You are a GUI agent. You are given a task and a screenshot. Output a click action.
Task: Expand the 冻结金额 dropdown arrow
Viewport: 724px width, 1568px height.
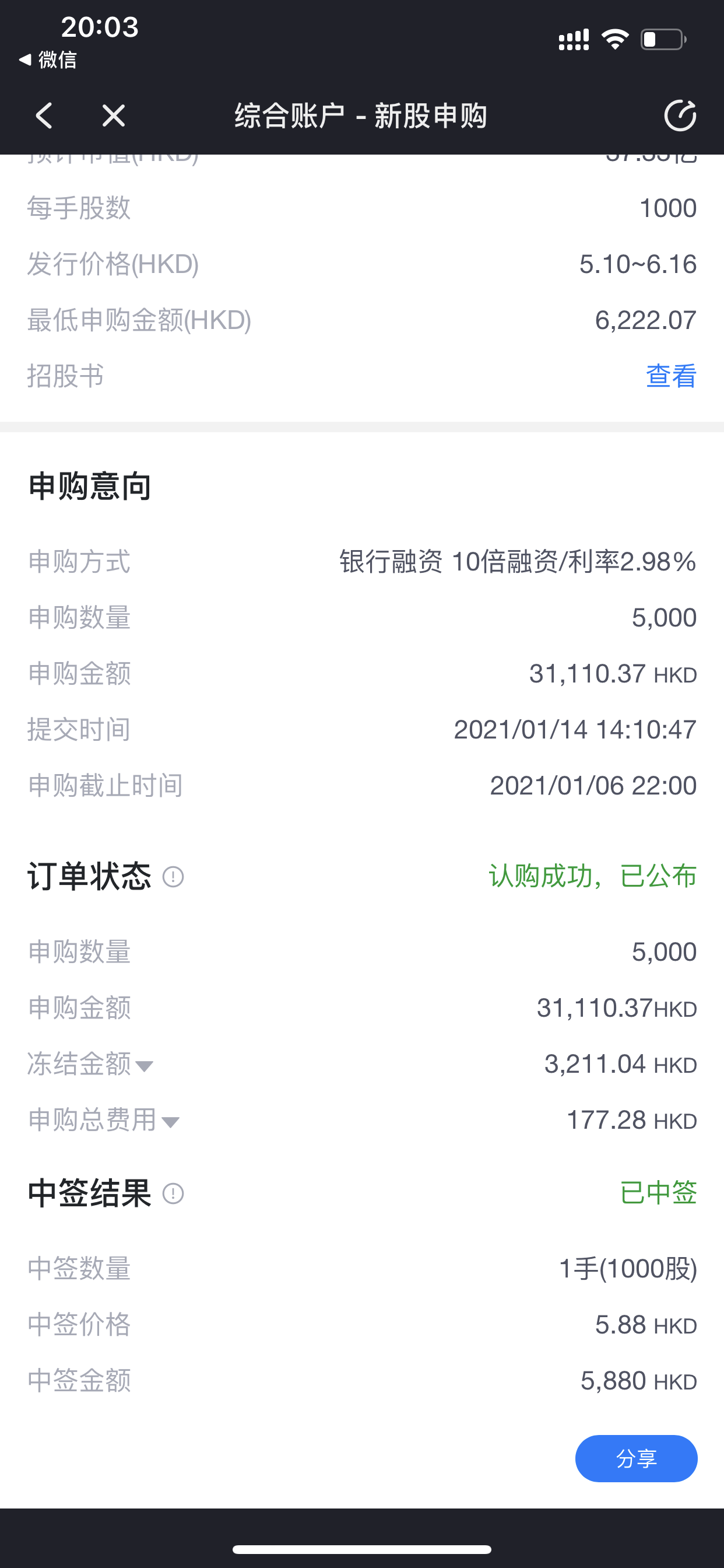(145, 1066)
